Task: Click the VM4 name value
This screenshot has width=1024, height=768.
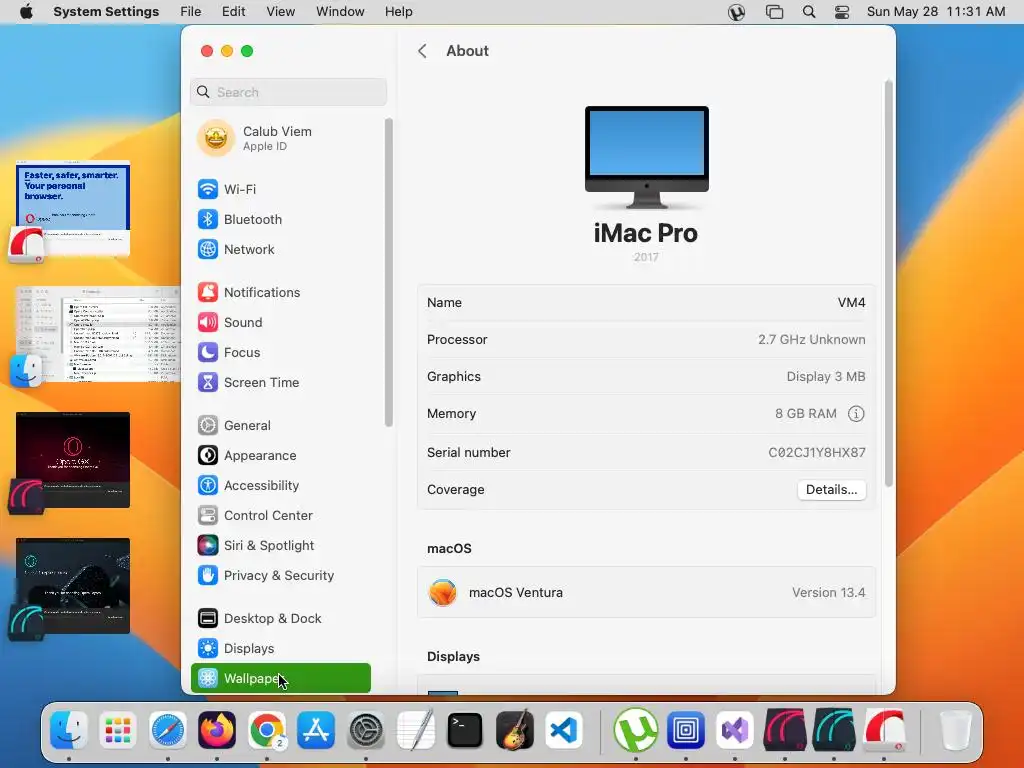Action: 851,302
